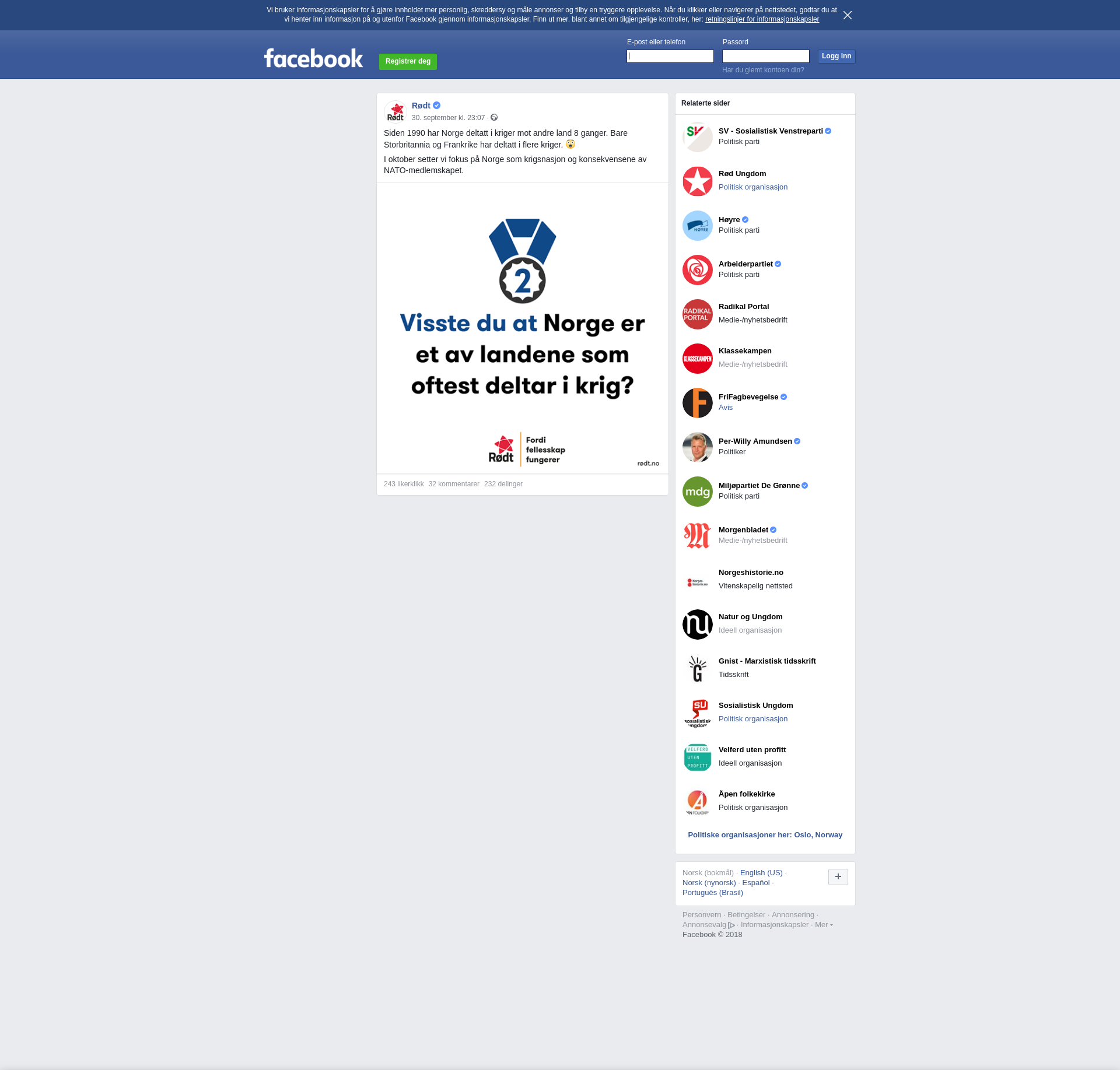Open Velferd uten profitt page name
This screenshot has height=1070, width=1120.
(752, 750)
